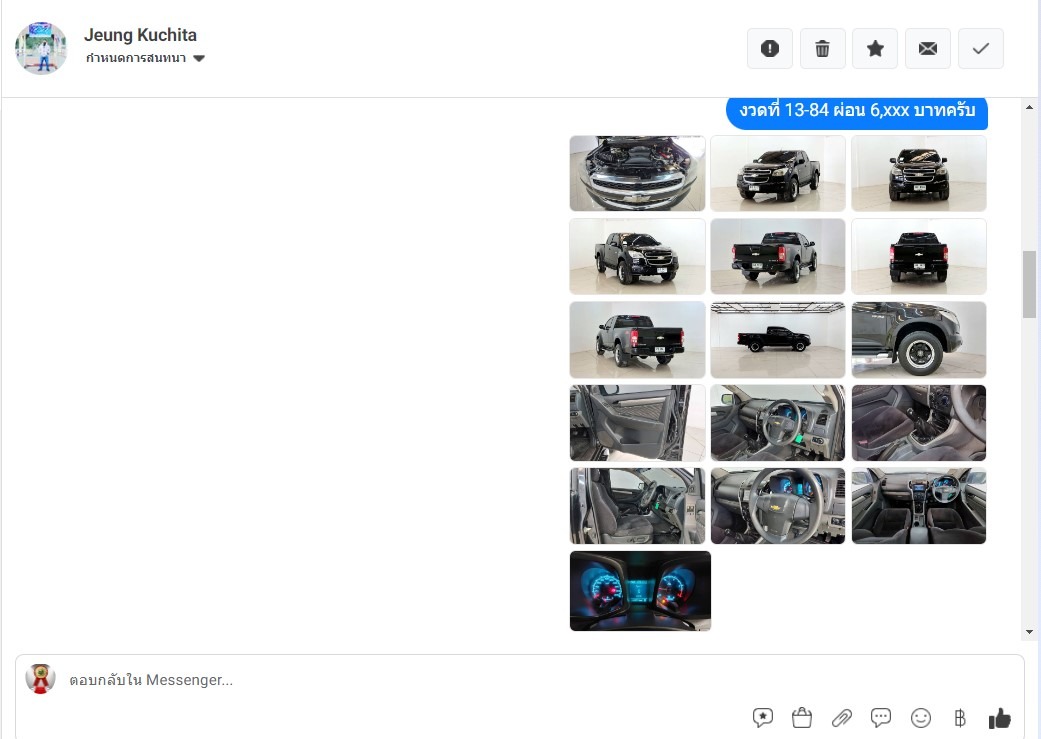Send a thumbs-up like
This screenshot has width=1041, height=739.
click(999, 718)
